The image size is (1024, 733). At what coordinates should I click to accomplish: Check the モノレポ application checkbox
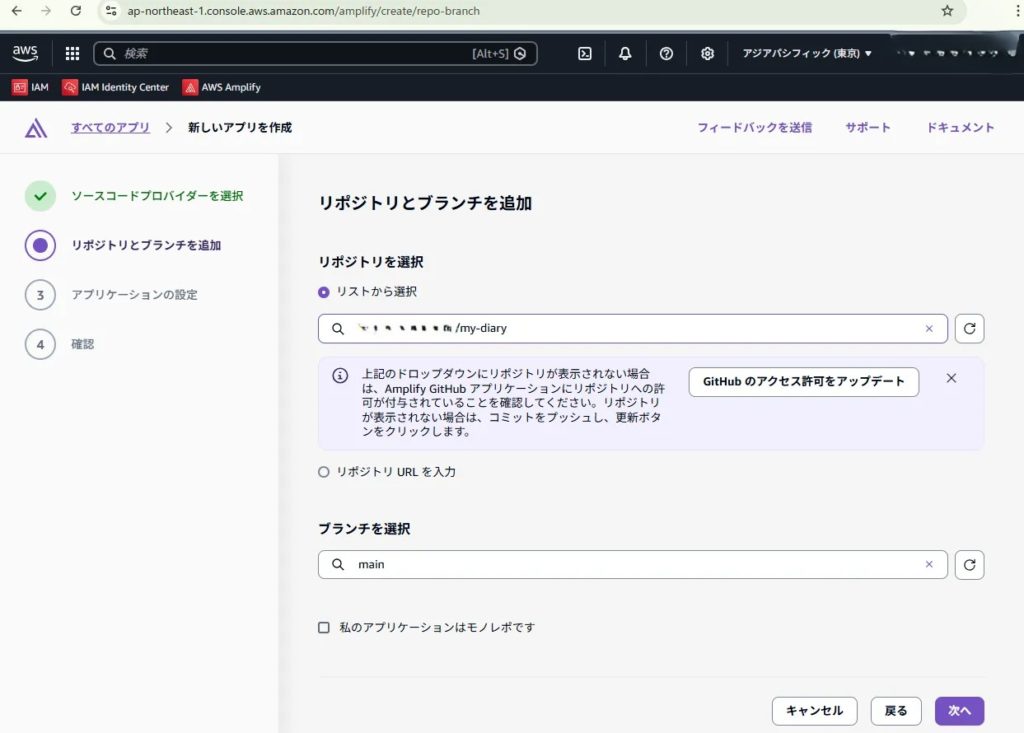tap(324, 628)
